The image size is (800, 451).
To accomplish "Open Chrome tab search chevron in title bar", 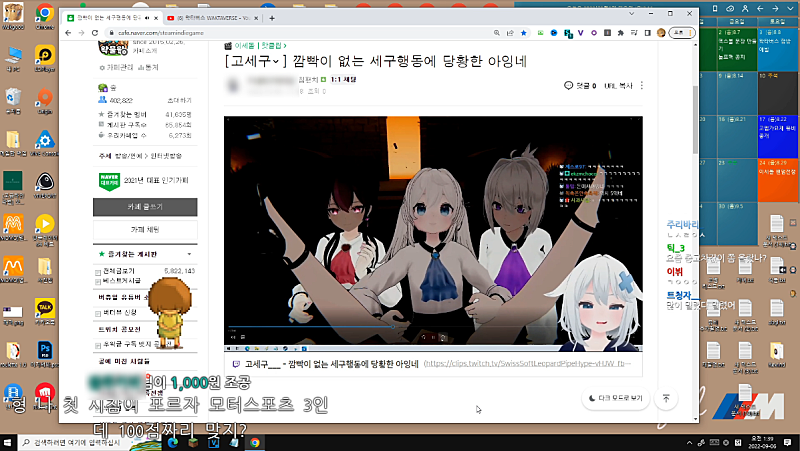I will click(x=632, y=14).
